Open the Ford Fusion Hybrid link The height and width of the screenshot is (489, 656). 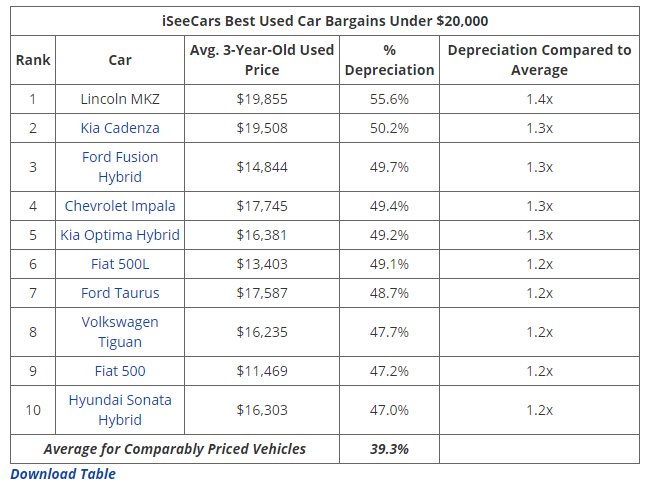[x=120, y=167]
